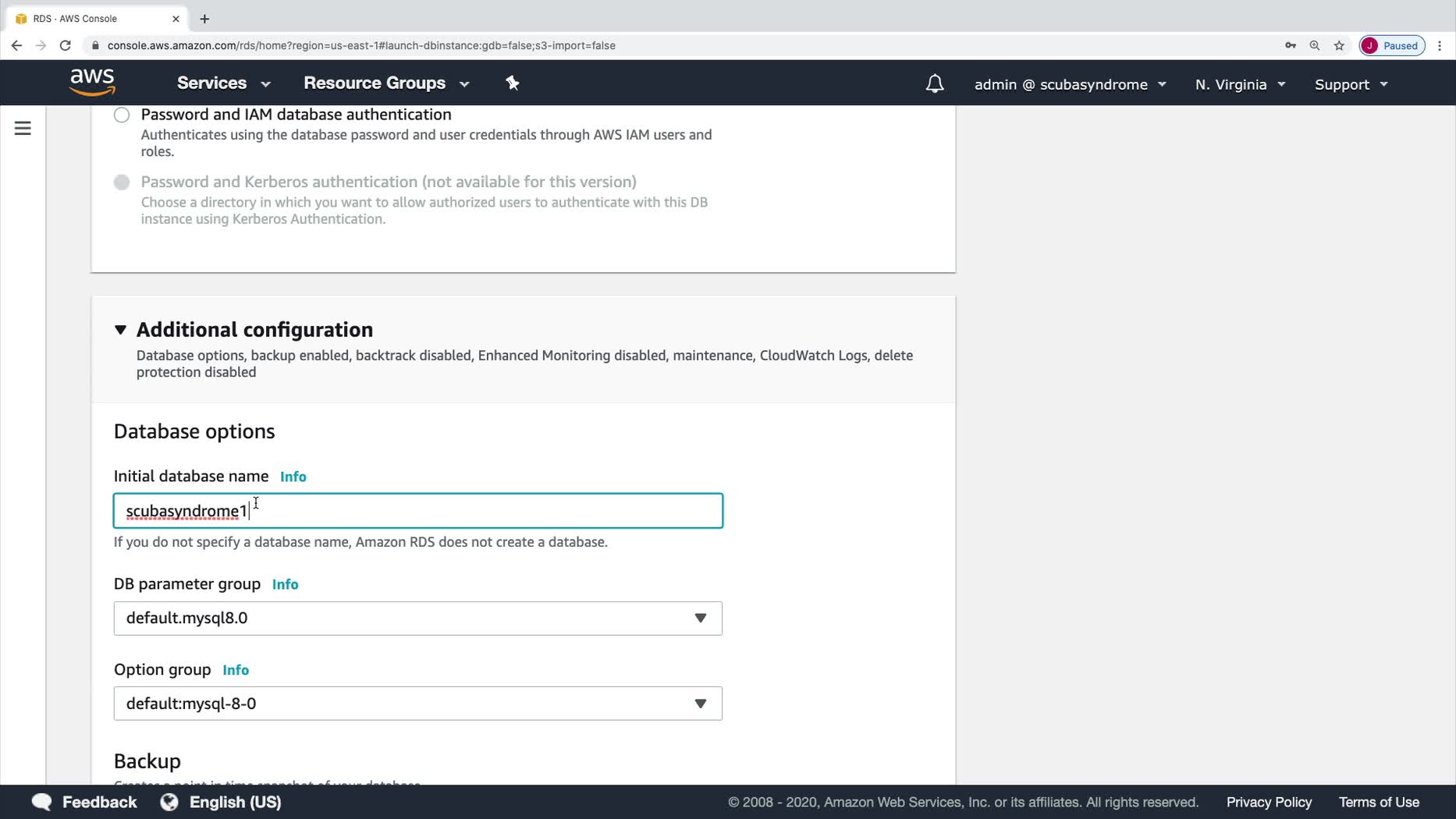Click the AWS logo home icon

click(x=92, y=82)
